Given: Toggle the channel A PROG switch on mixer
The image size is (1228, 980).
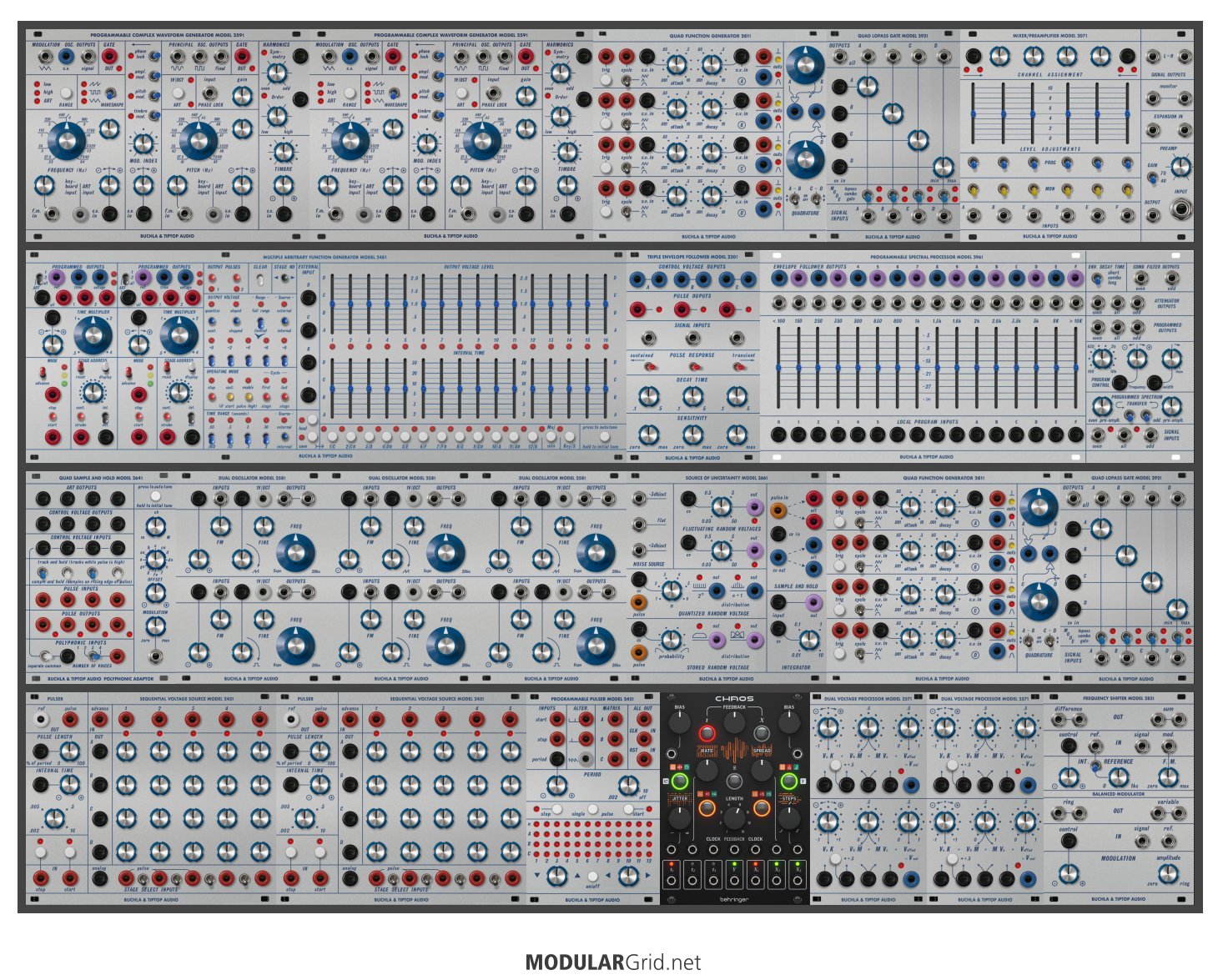Looking at the screenshot, I should point(973,164).
